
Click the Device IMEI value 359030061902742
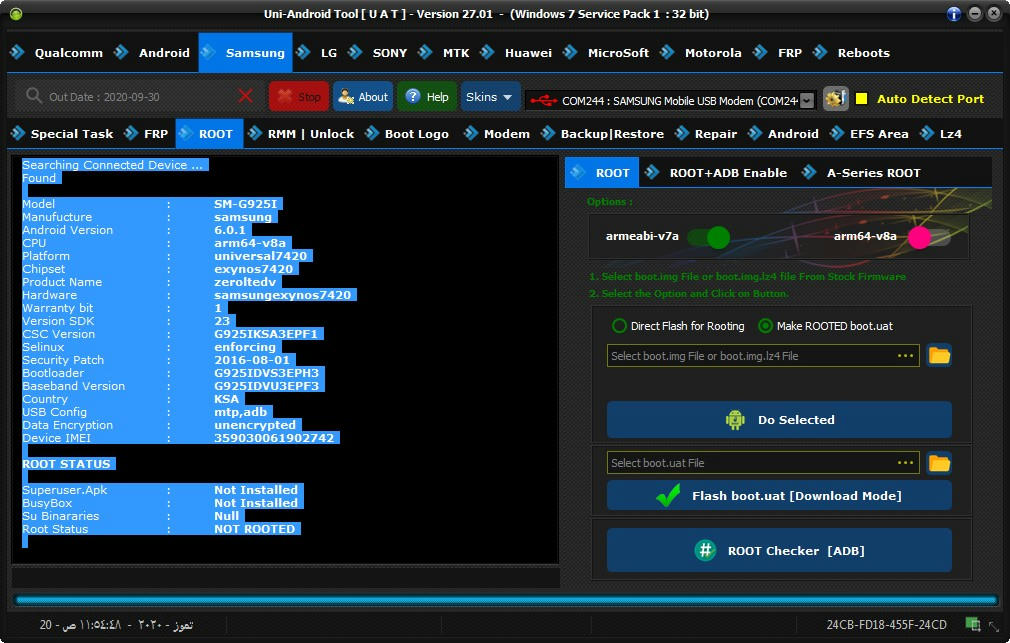[x=274, y=438]
